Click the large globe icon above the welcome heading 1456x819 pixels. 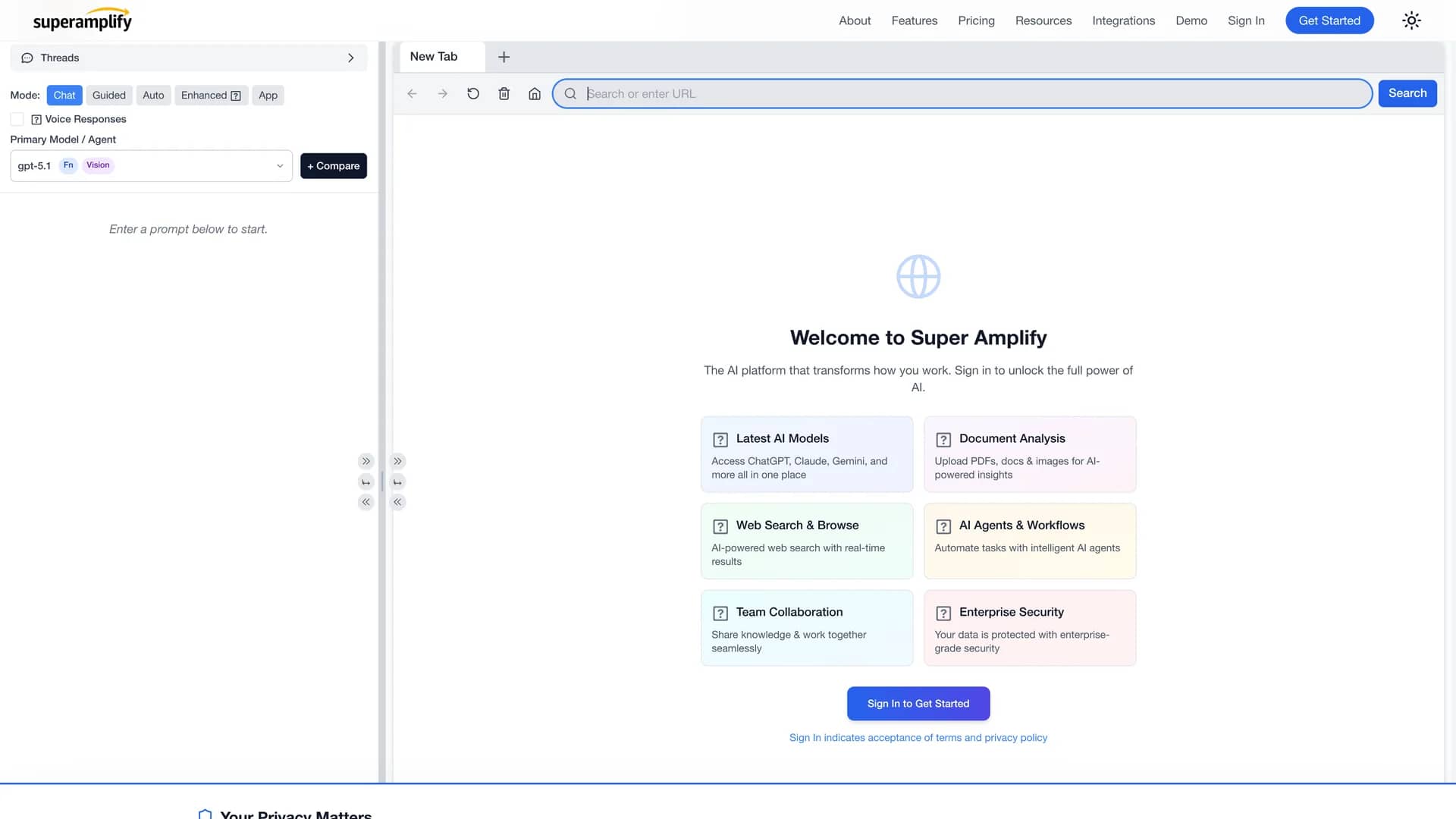[x=918, y=277]
